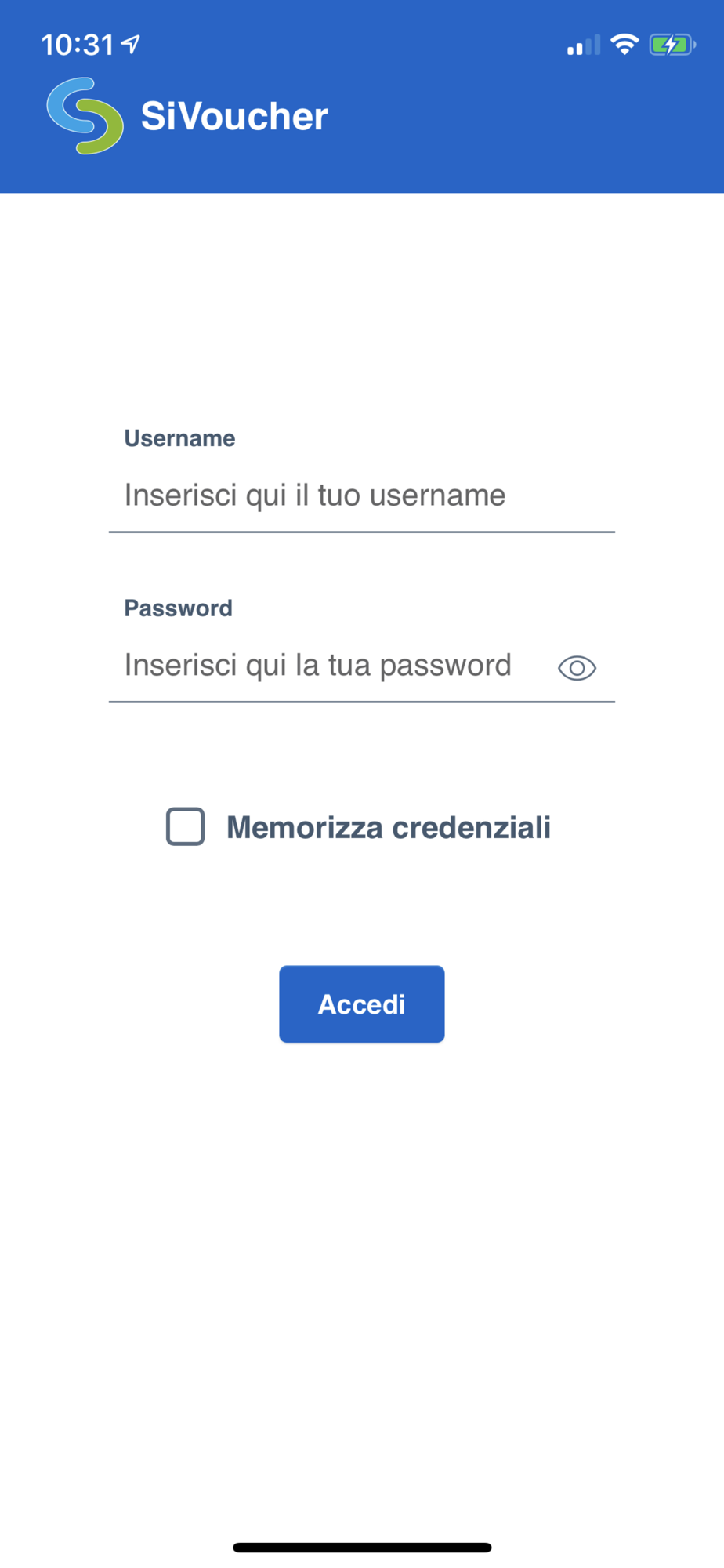Tap the underline beneath the password field
This screenshot has height=1568, width=724.
362,702
